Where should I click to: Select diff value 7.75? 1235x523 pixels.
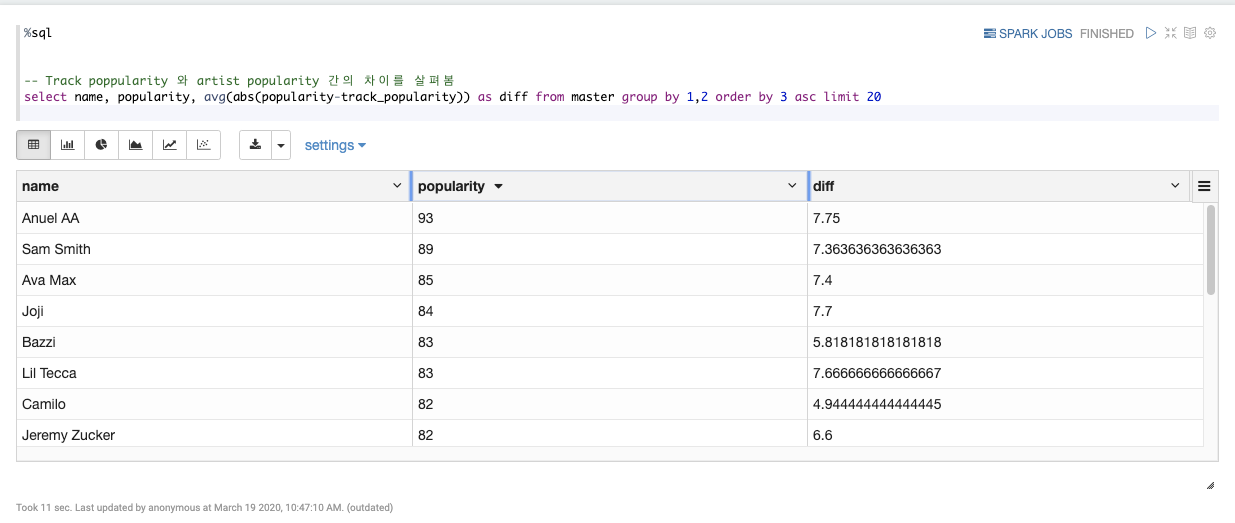point(1005,218)
